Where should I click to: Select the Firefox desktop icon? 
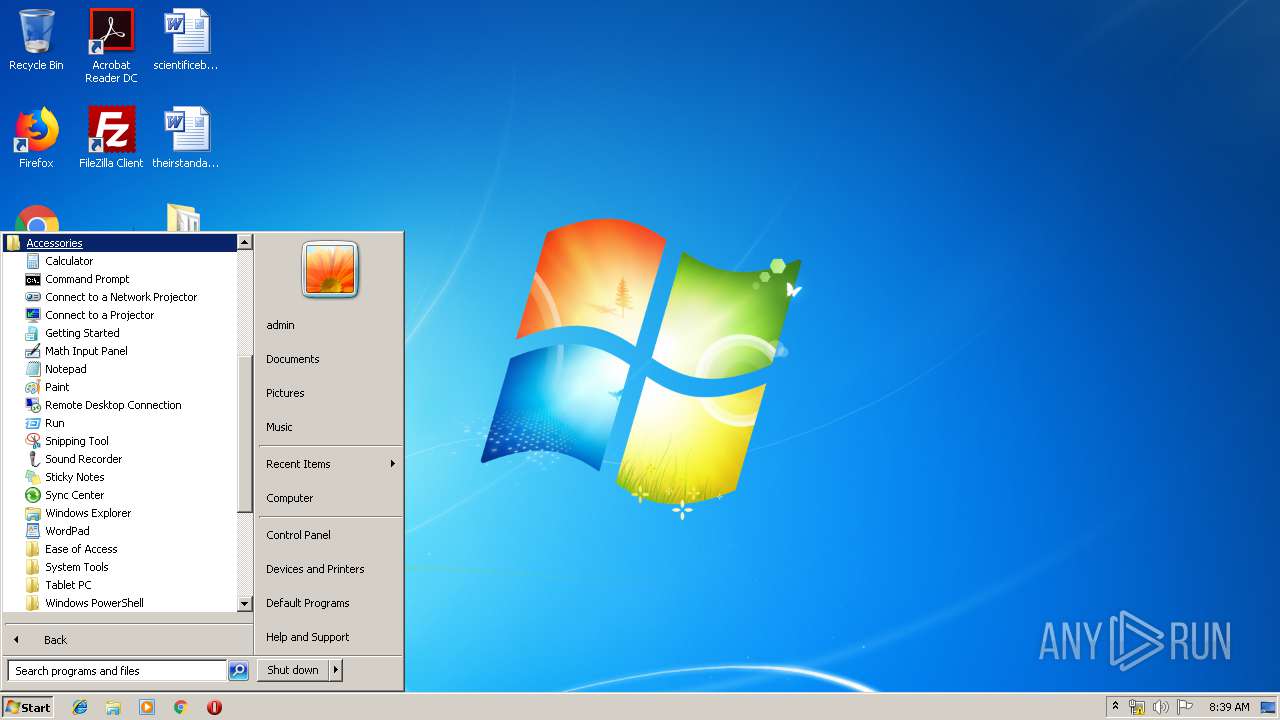pos(36,138)
